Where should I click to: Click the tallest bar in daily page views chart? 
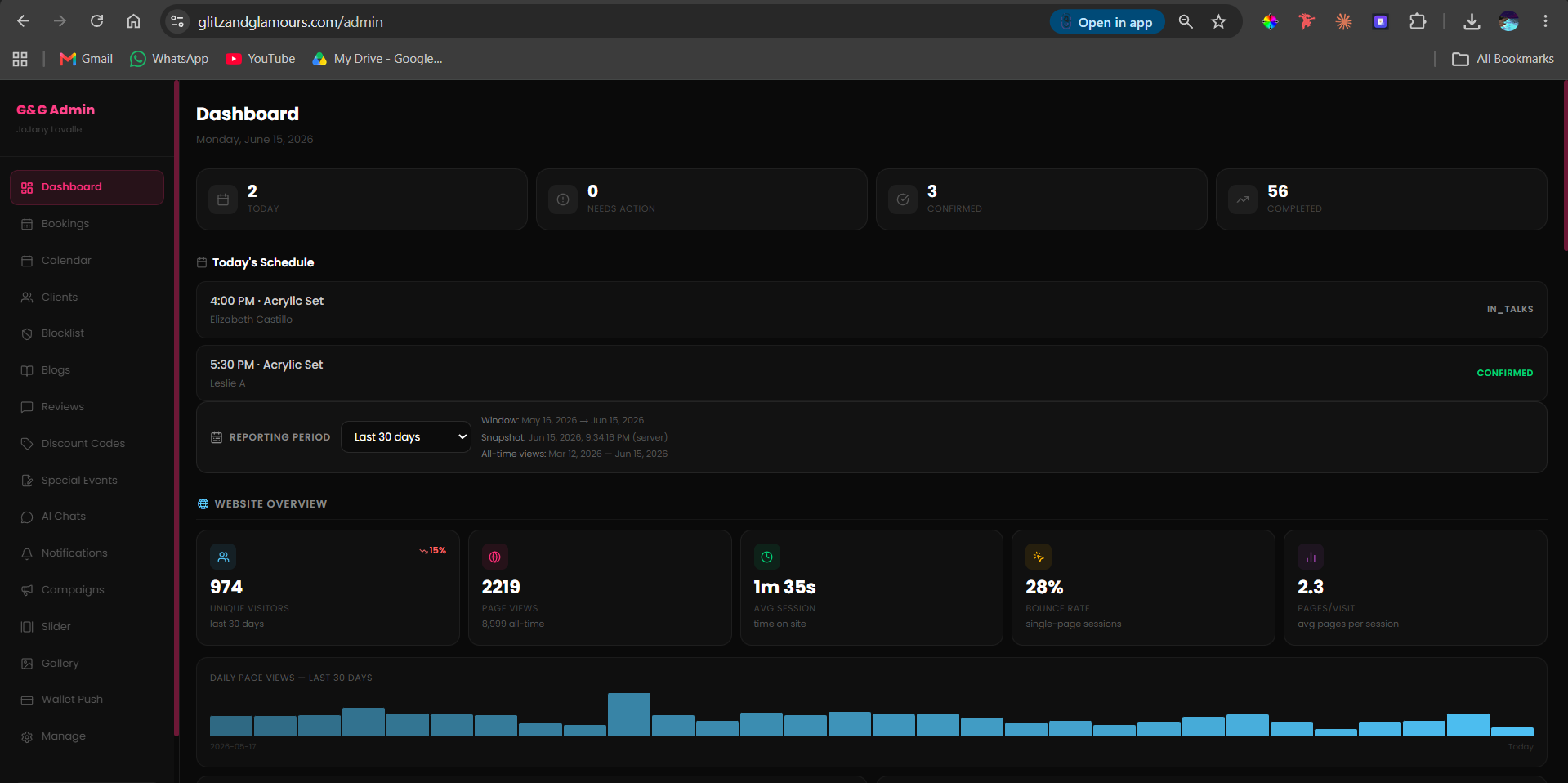click(x=629, y=714)
